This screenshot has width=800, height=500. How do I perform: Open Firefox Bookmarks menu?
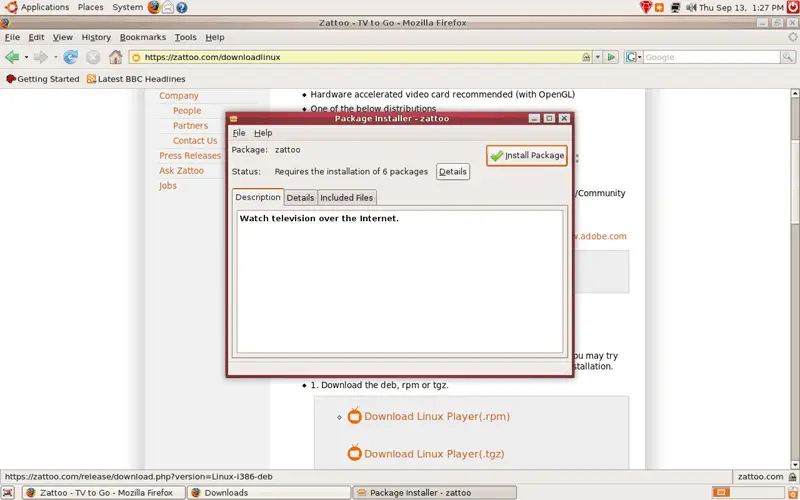[143, 37]
